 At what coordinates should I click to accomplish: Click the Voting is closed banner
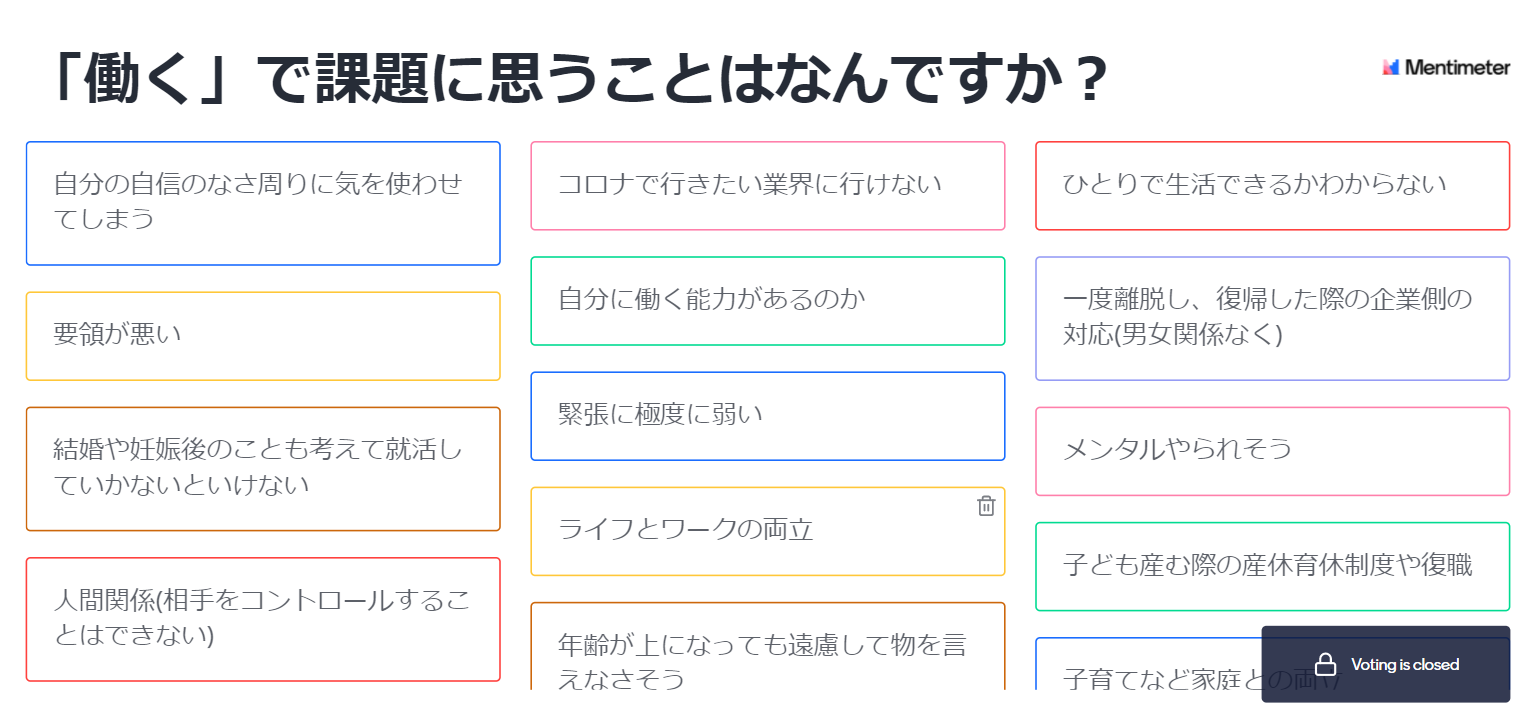click(x=1385, y=664)
